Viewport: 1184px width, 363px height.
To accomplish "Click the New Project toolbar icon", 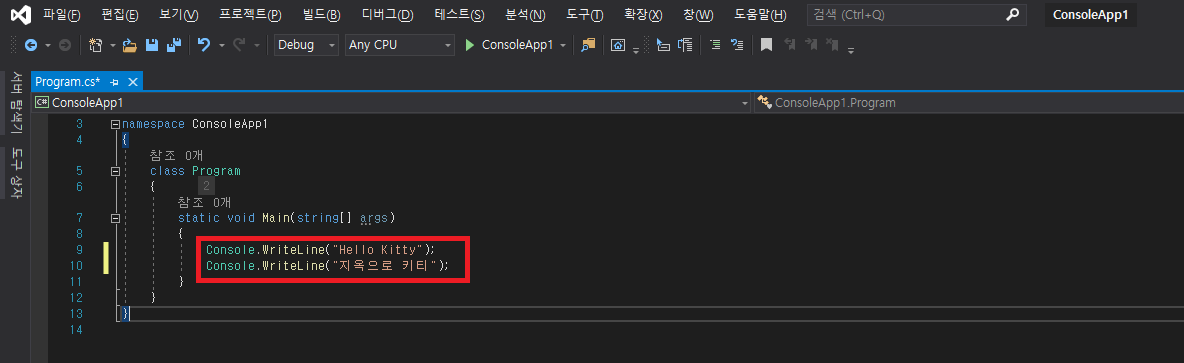I will [96, 45].
